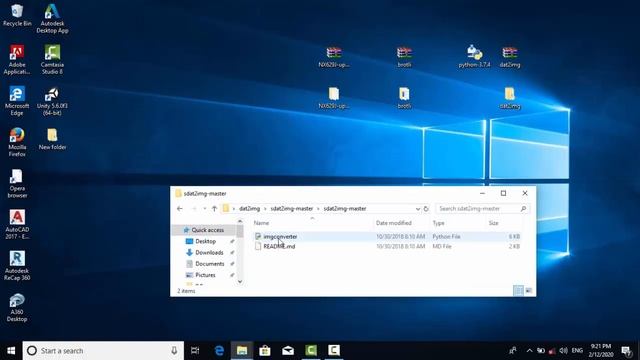This screenshot has width=640, height=360.
Task: Switch to large icons view button
Action: (529, 291)
